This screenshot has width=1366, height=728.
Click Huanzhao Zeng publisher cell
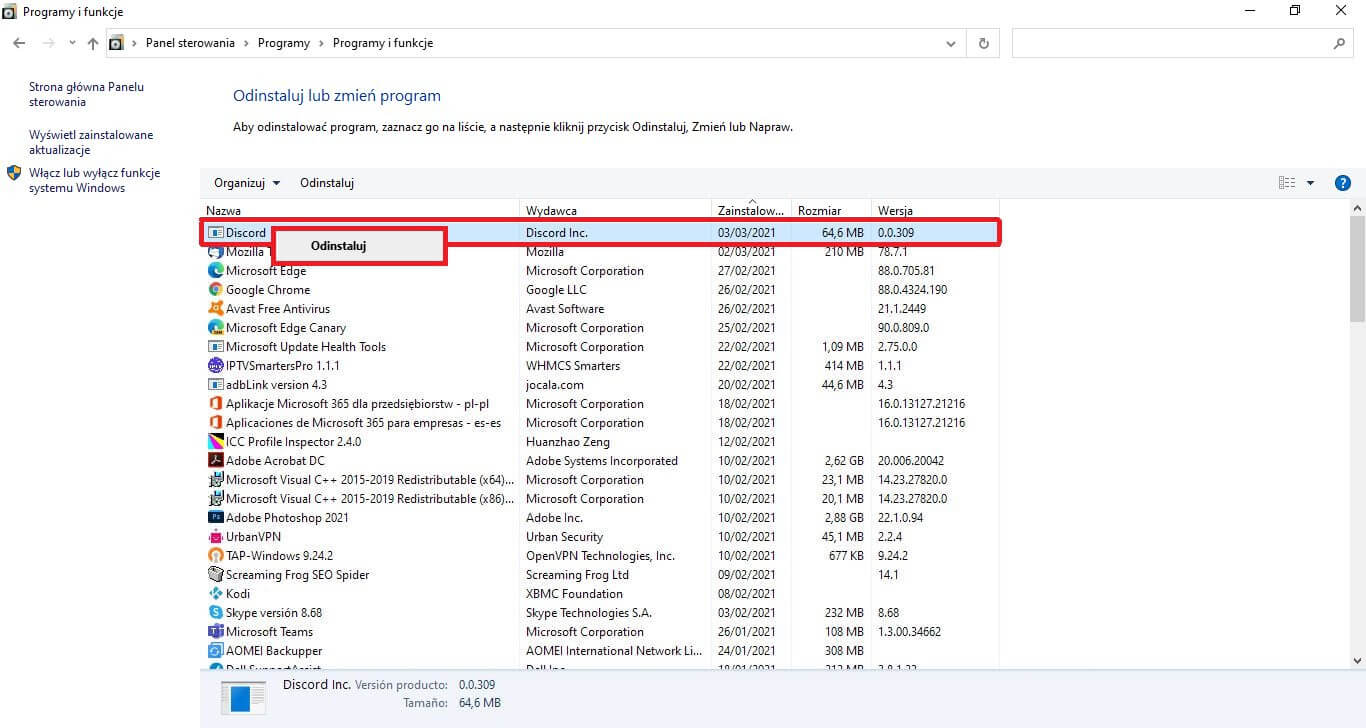pyautogui.click(x=567, y=442)
